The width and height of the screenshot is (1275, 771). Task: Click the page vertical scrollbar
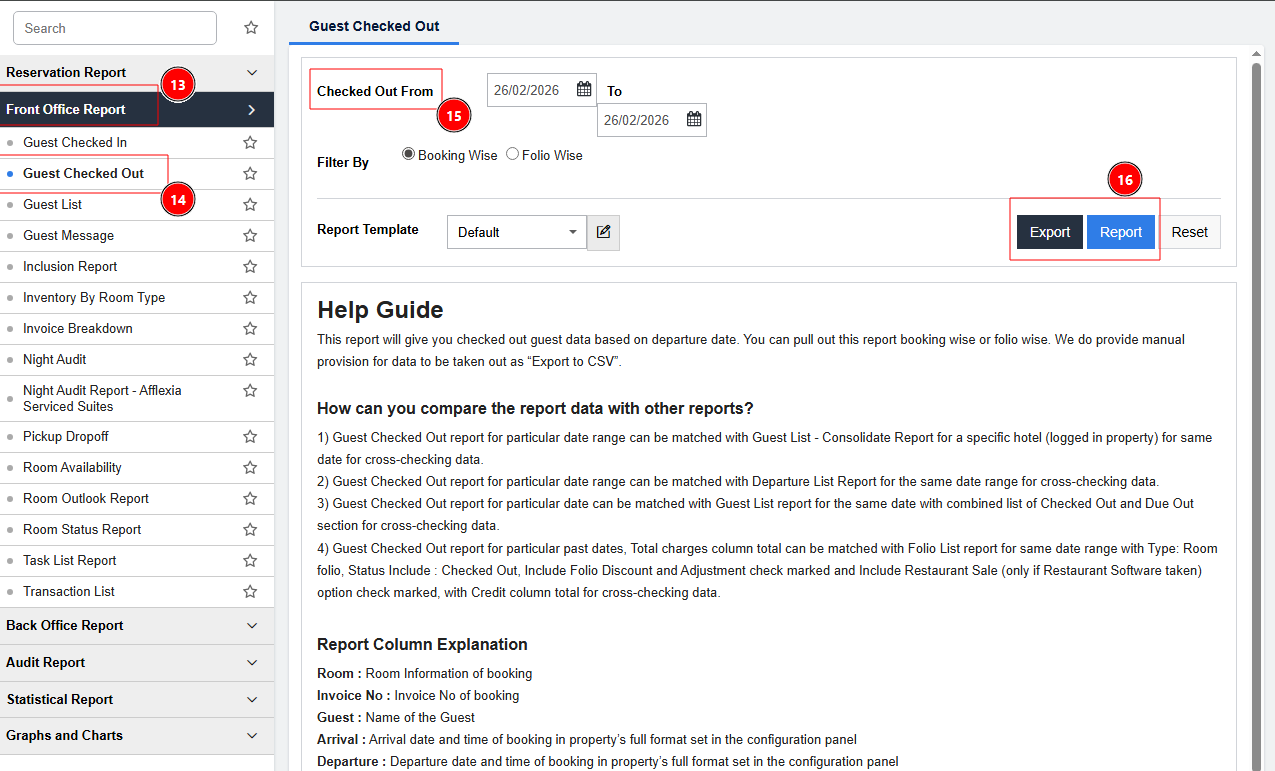point(1256,415)
